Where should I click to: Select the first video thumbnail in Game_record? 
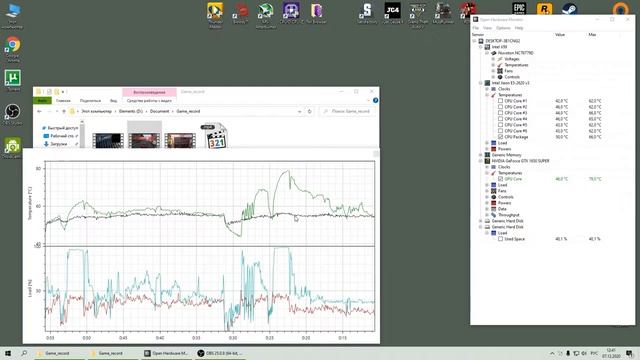pyautogui.click(x=108, y=140)
